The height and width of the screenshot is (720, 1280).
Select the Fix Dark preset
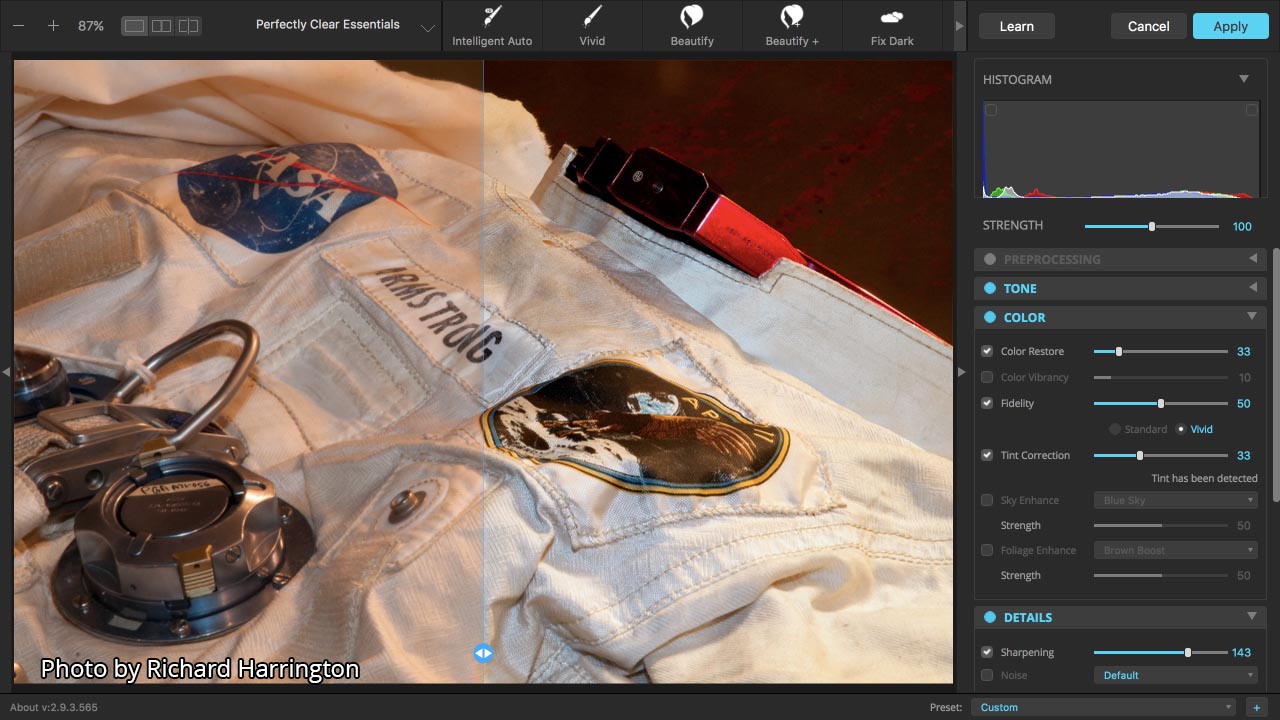[x=892, y=26]
